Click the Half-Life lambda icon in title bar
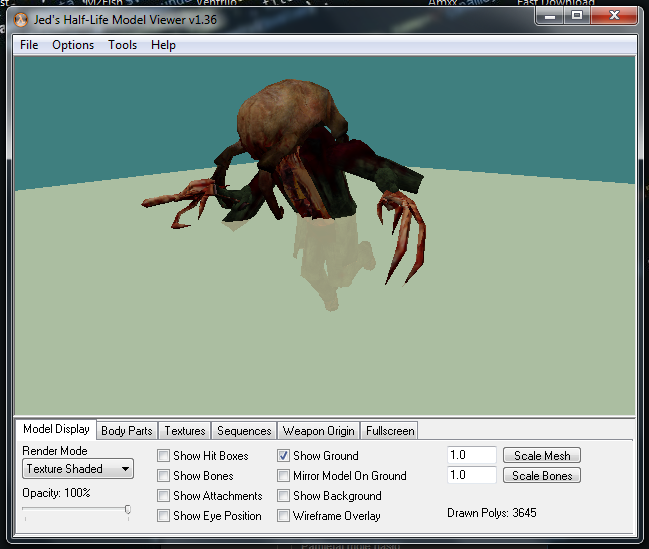649x549 pixels. pos(21,19)
